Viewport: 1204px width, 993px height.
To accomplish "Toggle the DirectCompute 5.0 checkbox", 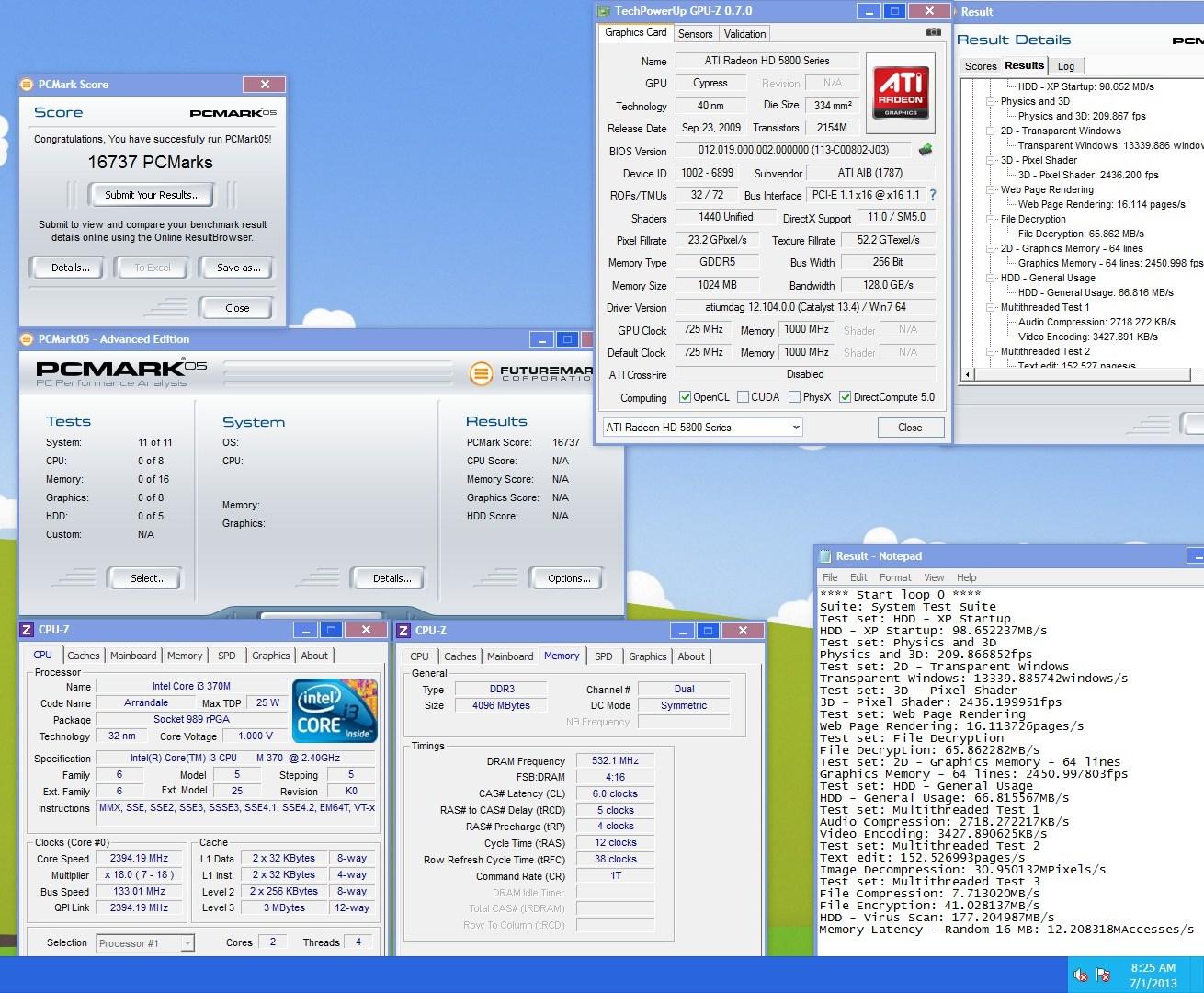I will (846, 397).
